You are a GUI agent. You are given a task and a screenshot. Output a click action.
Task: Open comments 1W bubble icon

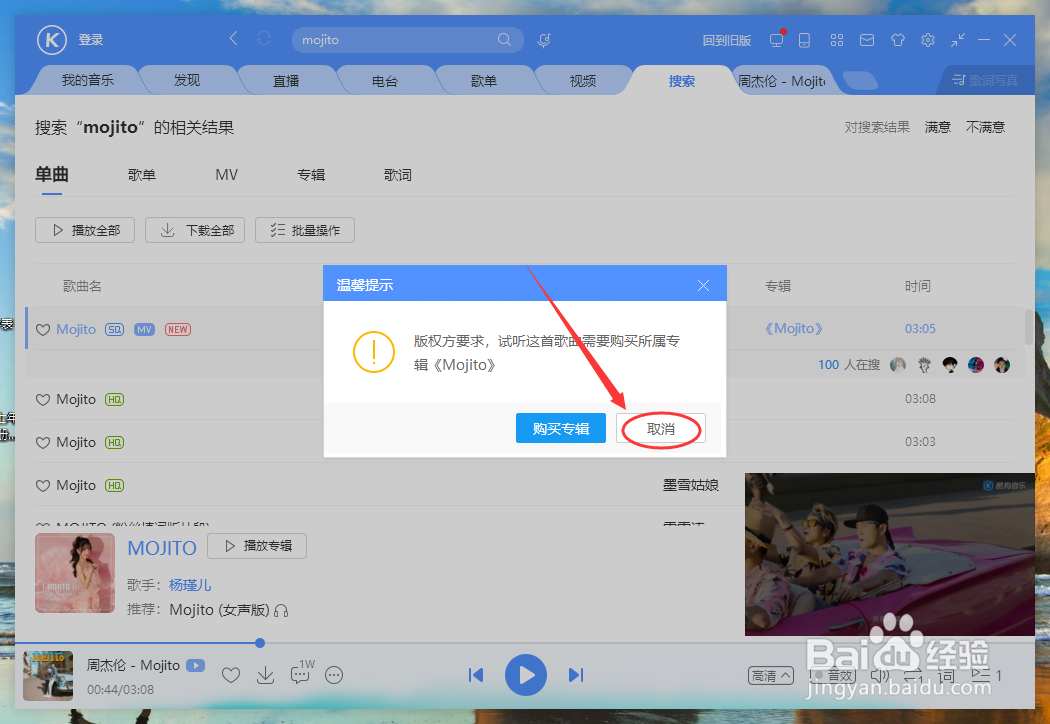tap(301, 672)
